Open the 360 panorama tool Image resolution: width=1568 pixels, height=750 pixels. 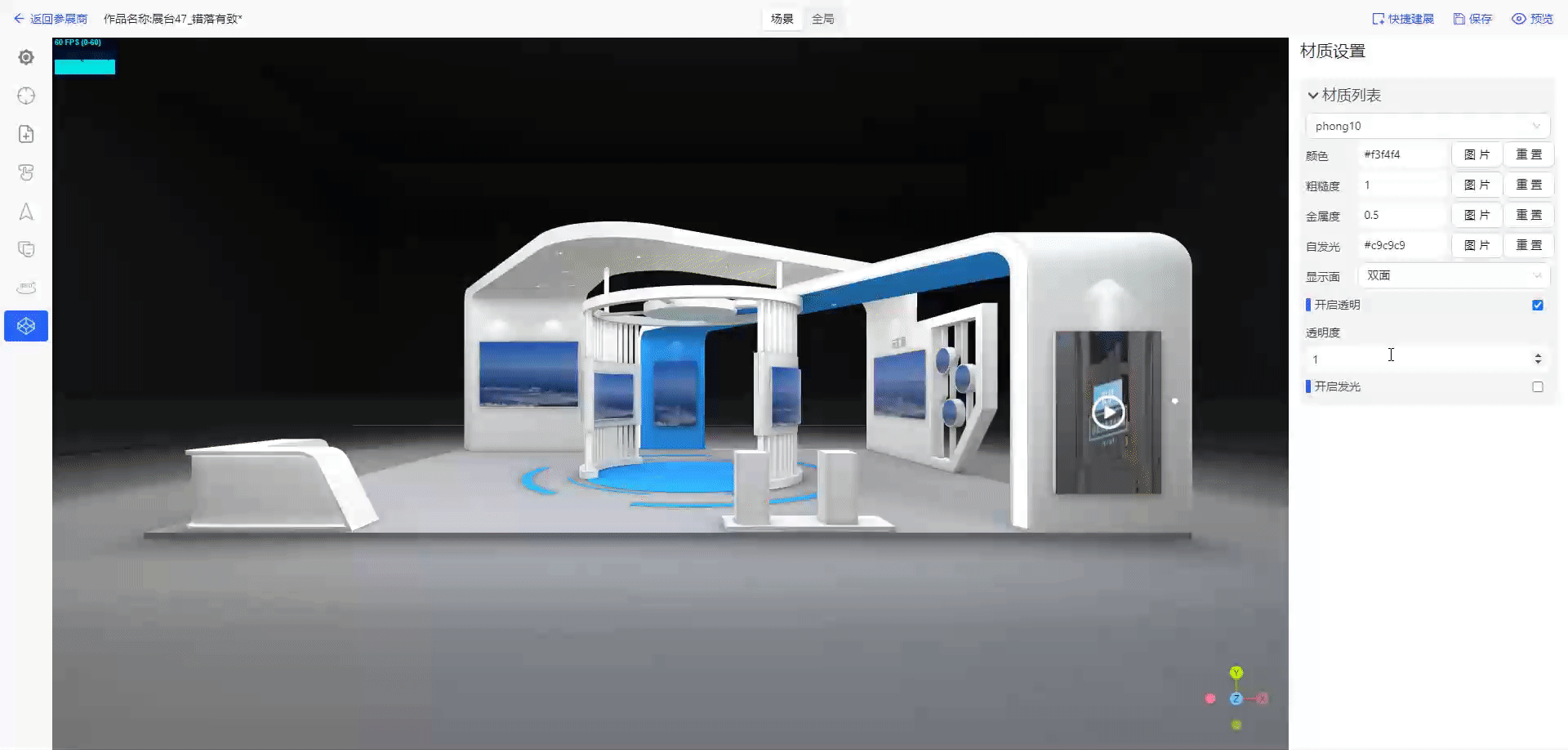tap(26, 288)
